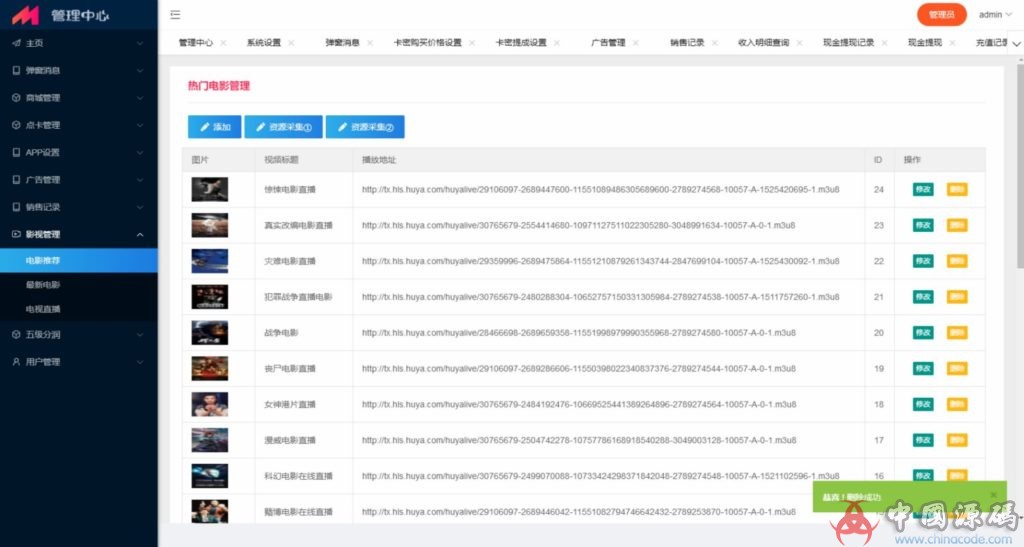The image size is (1024, 547).
Task: Close the 收入明细查询 tab
Action: tap(799, 43)
